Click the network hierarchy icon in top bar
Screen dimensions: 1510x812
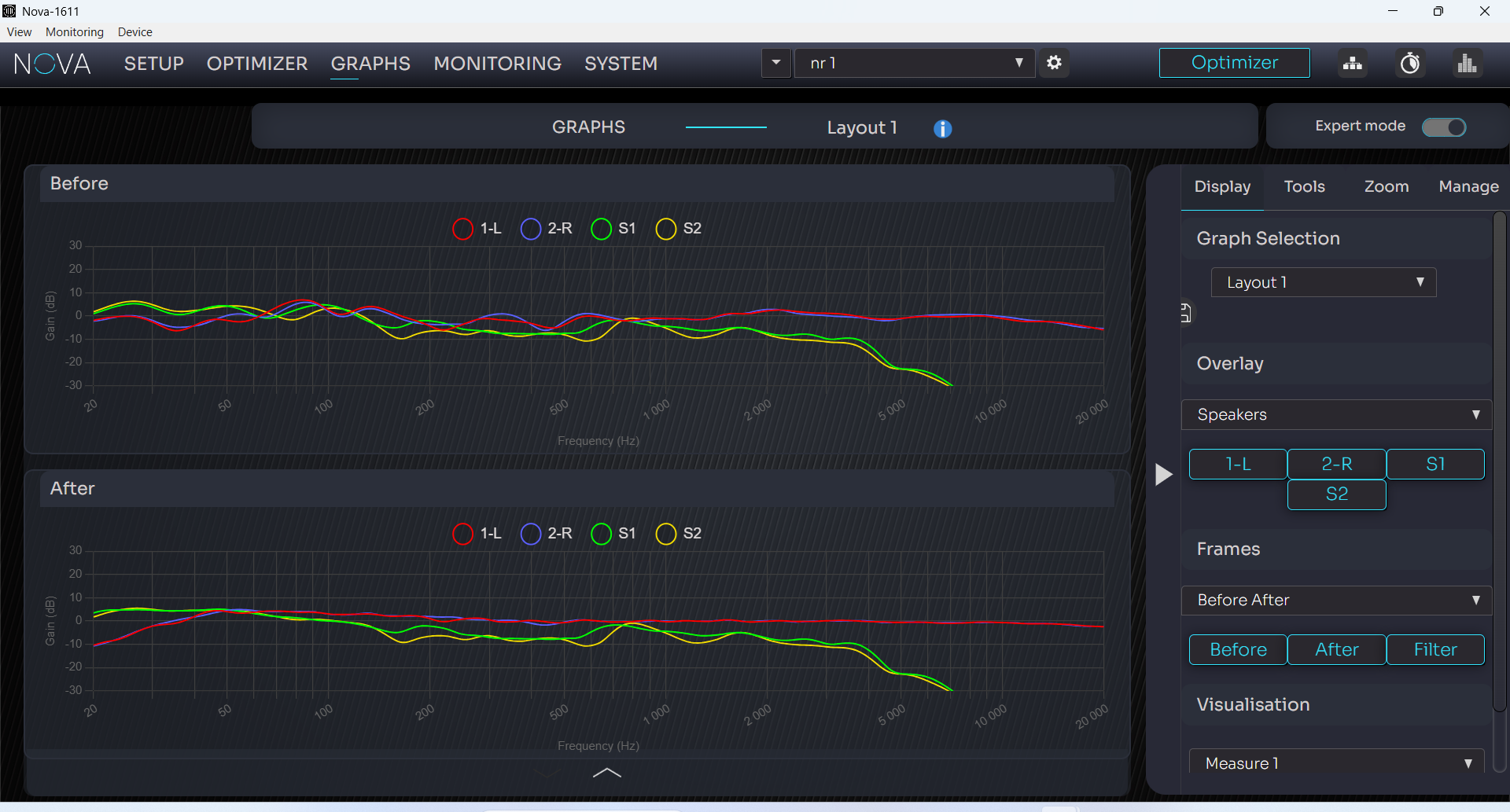click(1353, 63)
